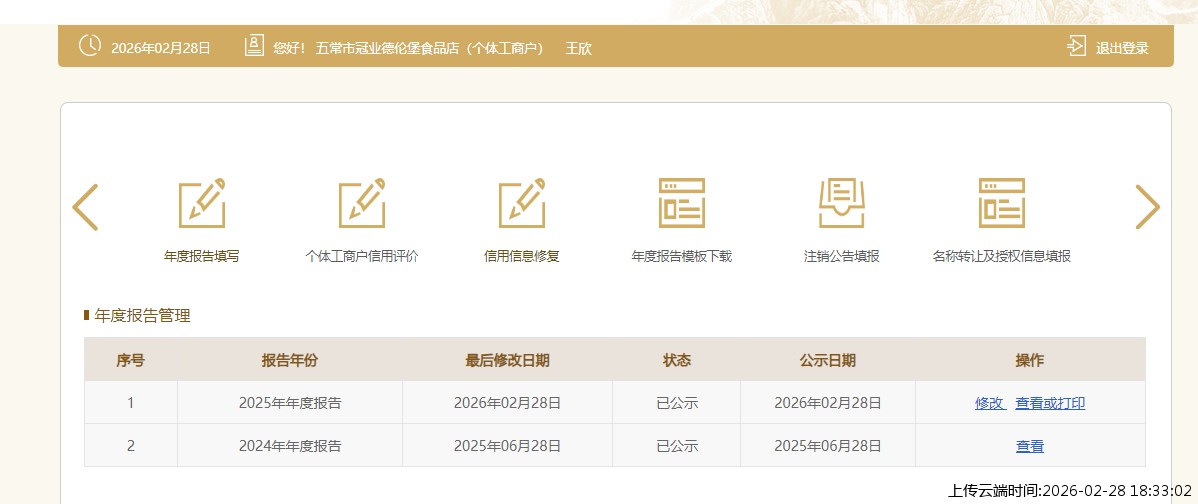This screenshot has height=504, width=1198.
Task: Click the logout door icon
Action: (x=1076, y=46)
